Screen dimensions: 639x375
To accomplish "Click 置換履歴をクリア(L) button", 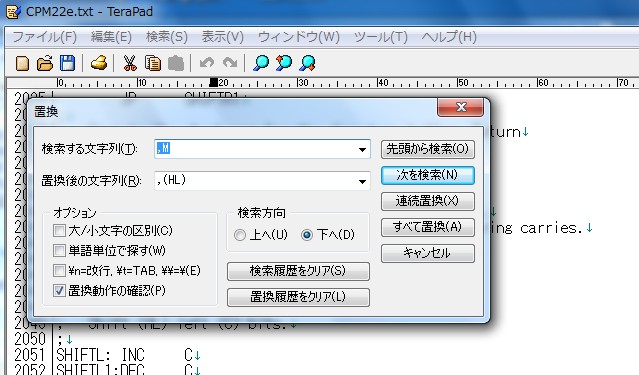I will coord(298,297).
